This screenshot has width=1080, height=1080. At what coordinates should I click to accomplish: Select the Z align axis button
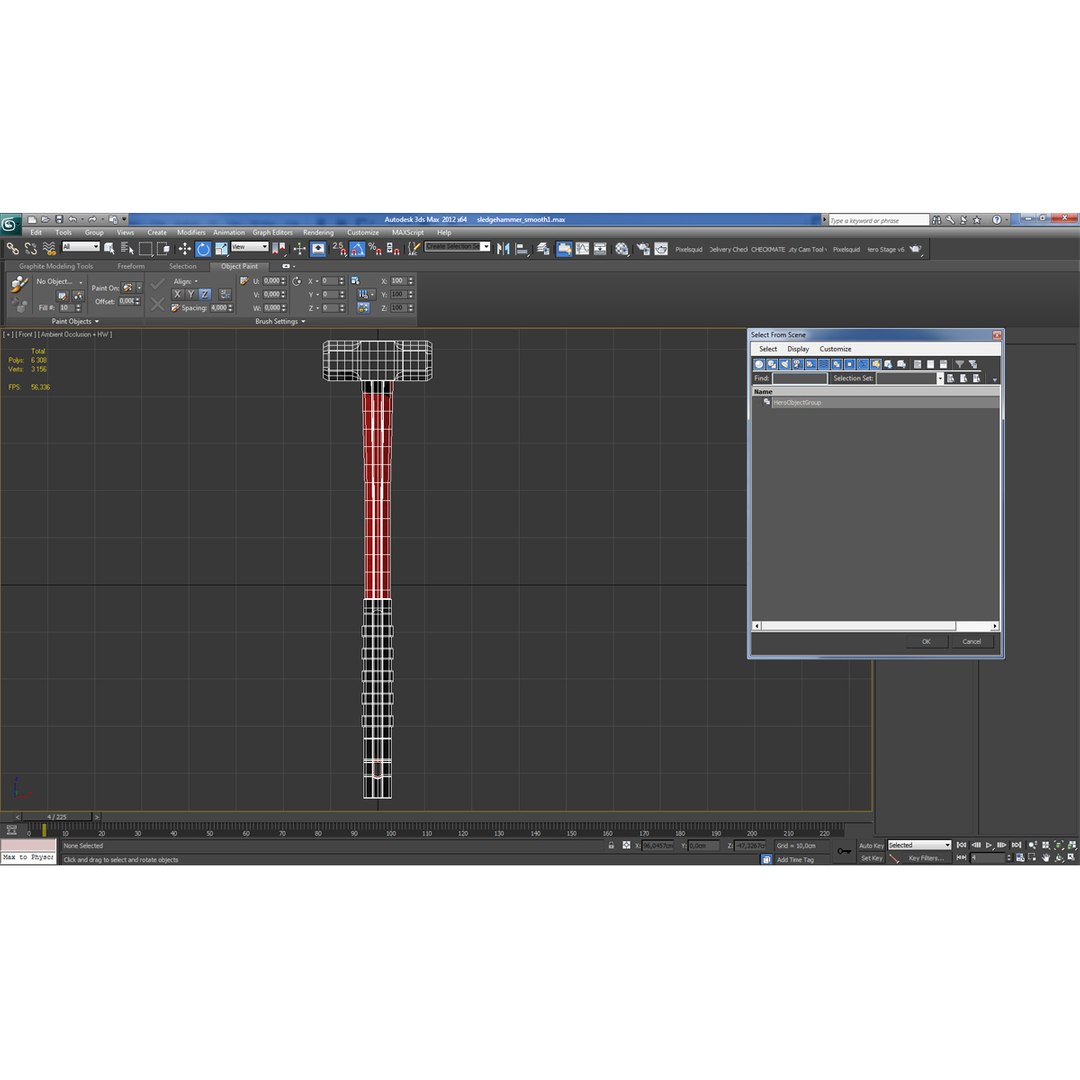point(205,294)
